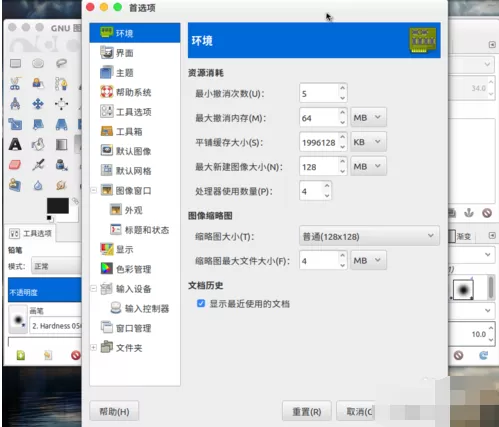The image size is (499, 427).
Task: Click 处理器使用数量 stepper arrows
Action: point(327,191)
